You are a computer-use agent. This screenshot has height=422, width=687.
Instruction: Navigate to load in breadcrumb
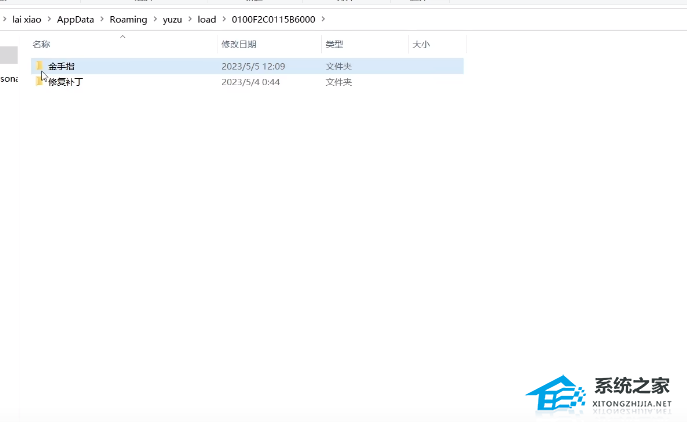pos(207,19)
